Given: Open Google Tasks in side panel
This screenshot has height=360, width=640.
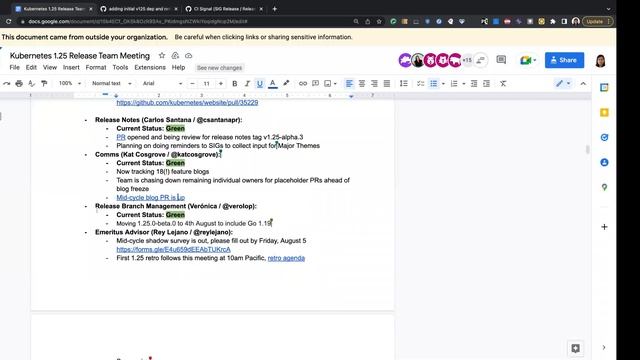Looking at the screenshot, I should click(x=604, y=137).
